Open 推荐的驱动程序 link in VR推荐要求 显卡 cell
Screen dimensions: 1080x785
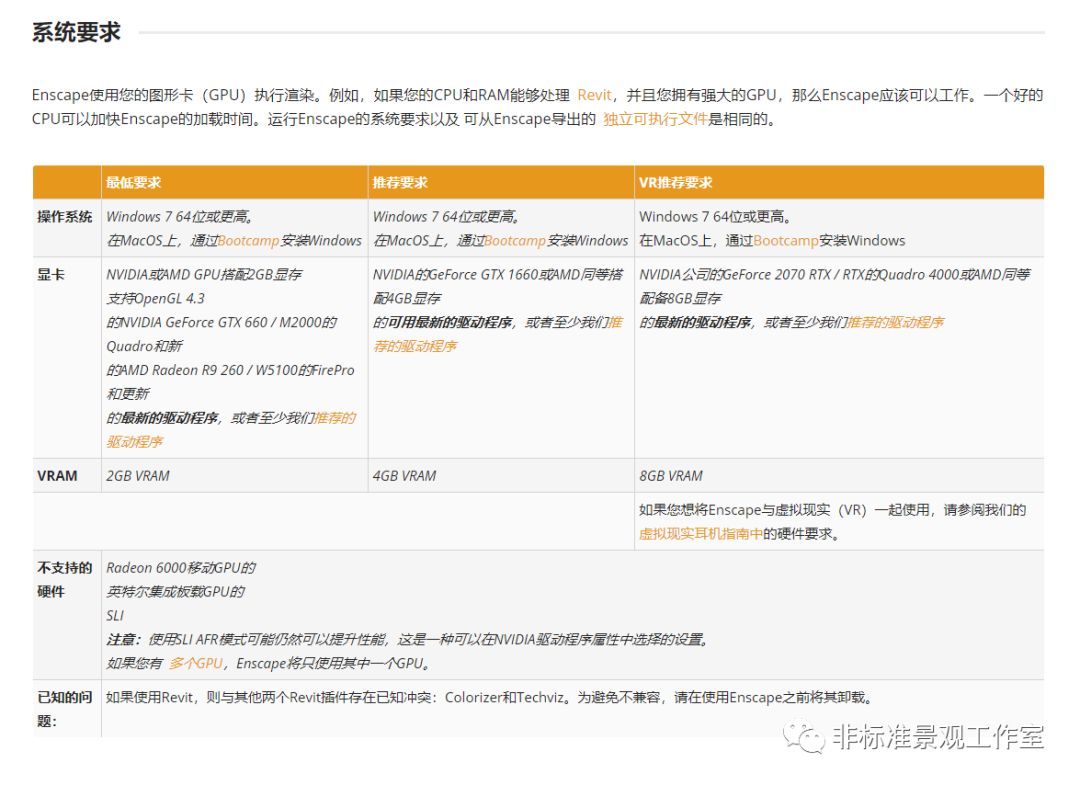[895, 322]
